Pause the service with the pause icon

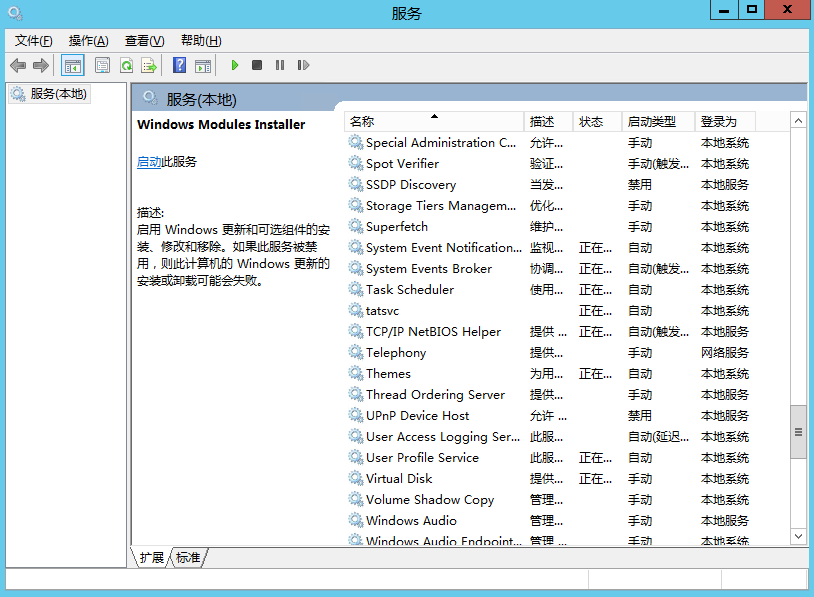tap(280, 65)
